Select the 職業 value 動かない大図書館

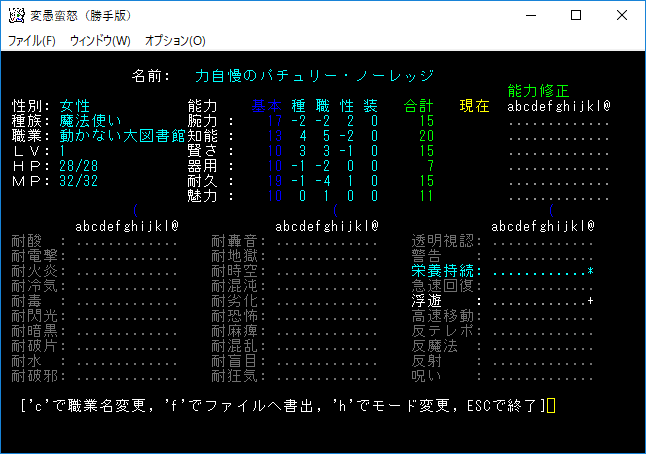(120, 136)
